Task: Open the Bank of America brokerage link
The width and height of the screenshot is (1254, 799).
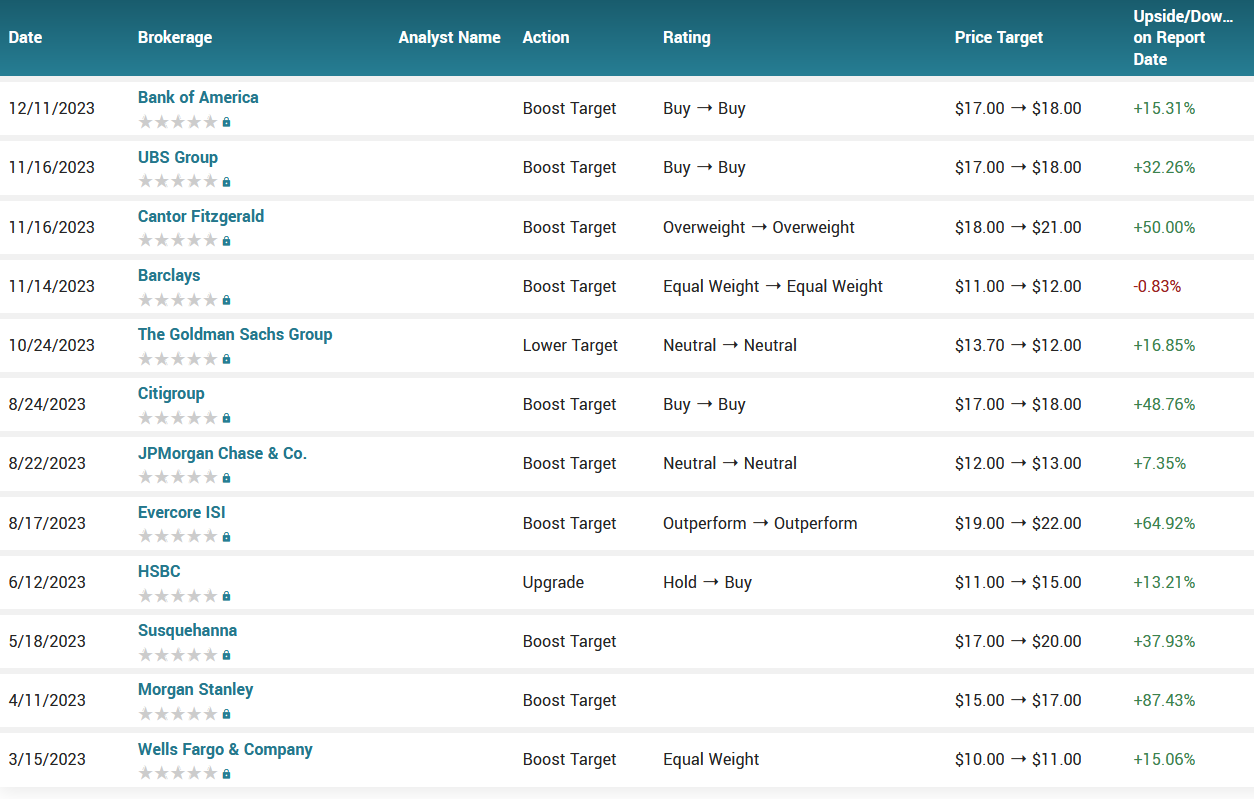Action: point(198,97)
